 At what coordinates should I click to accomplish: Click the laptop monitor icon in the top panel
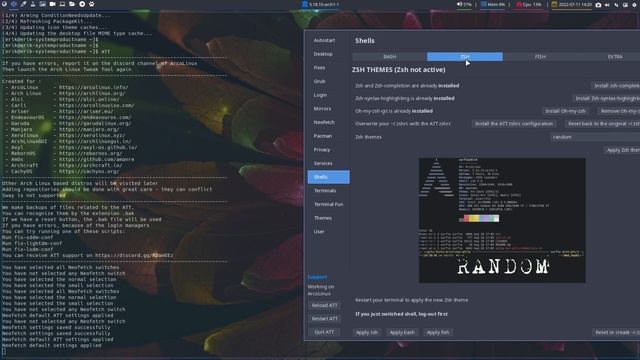(62, 4)
